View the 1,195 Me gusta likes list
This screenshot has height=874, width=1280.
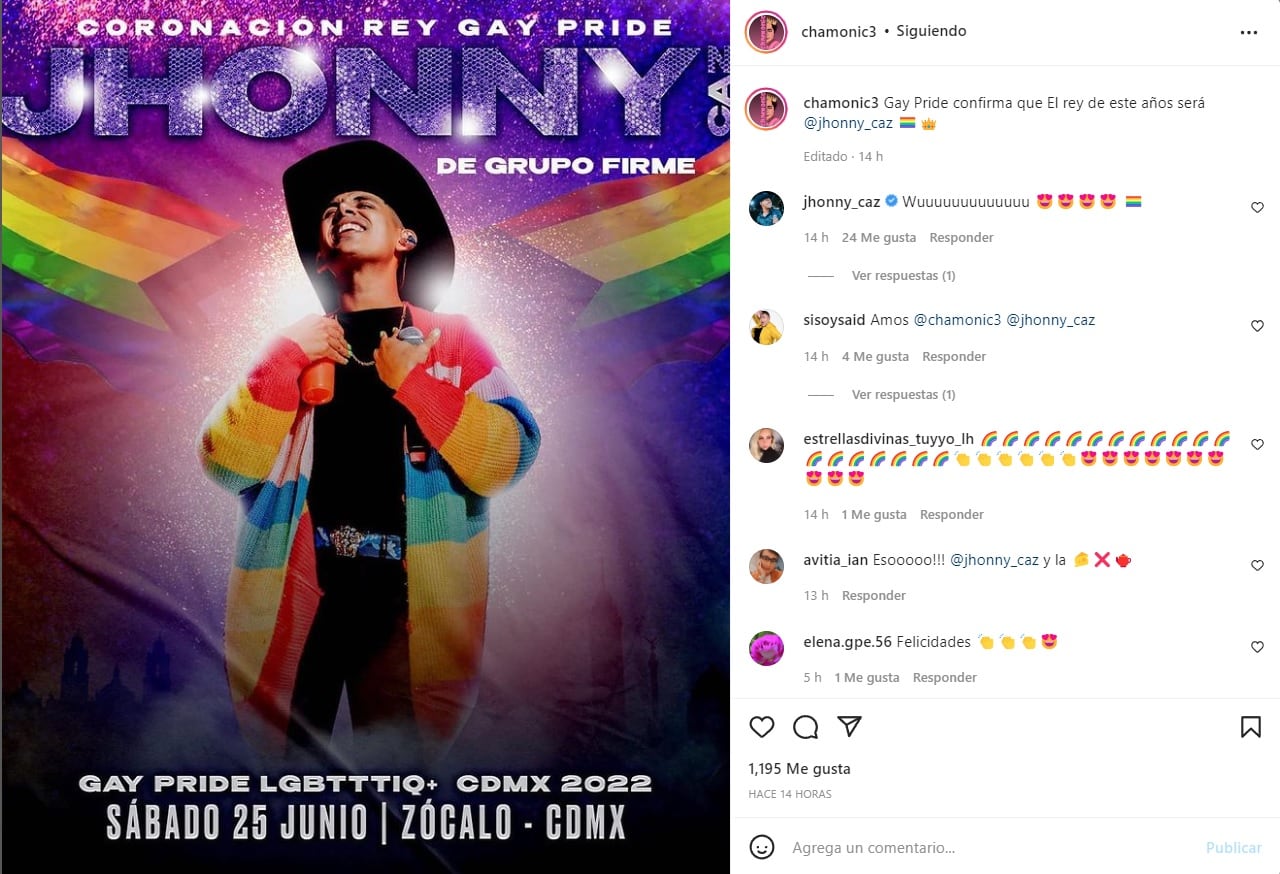[x=799, y=769]
